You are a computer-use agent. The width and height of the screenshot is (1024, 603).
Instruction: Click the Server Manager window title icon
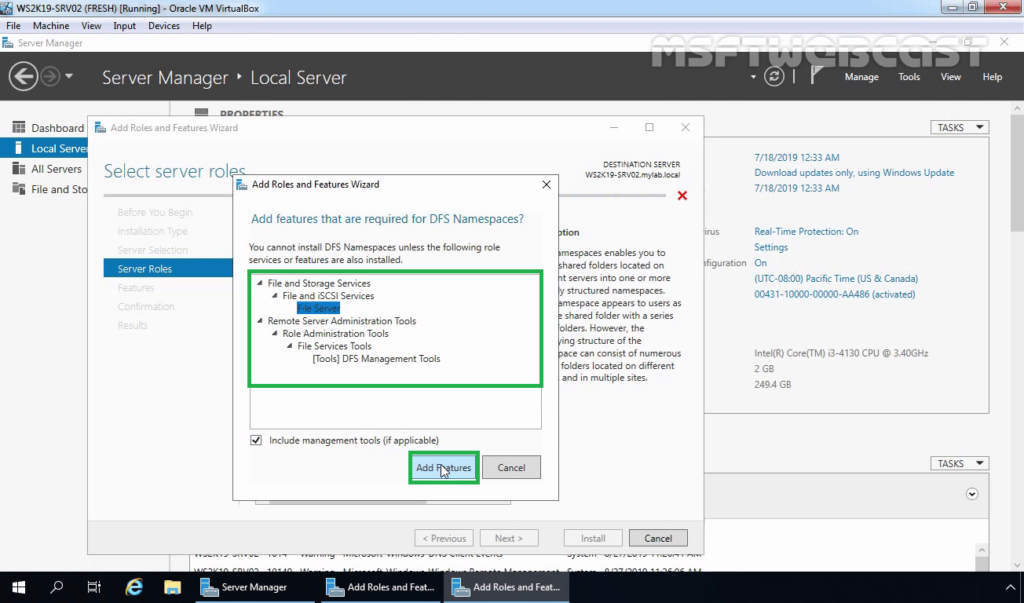[8, 43]
